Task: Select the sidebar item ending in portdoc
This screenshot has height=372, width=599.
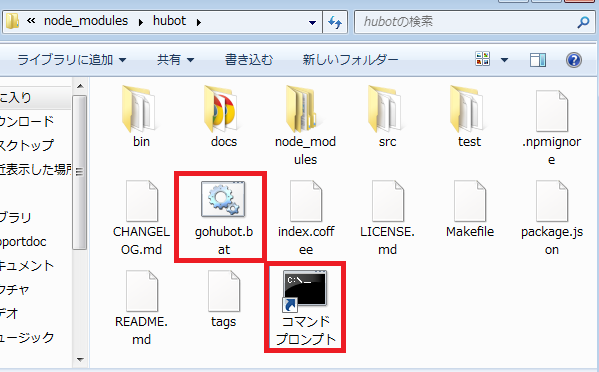Action: (23, 242)
